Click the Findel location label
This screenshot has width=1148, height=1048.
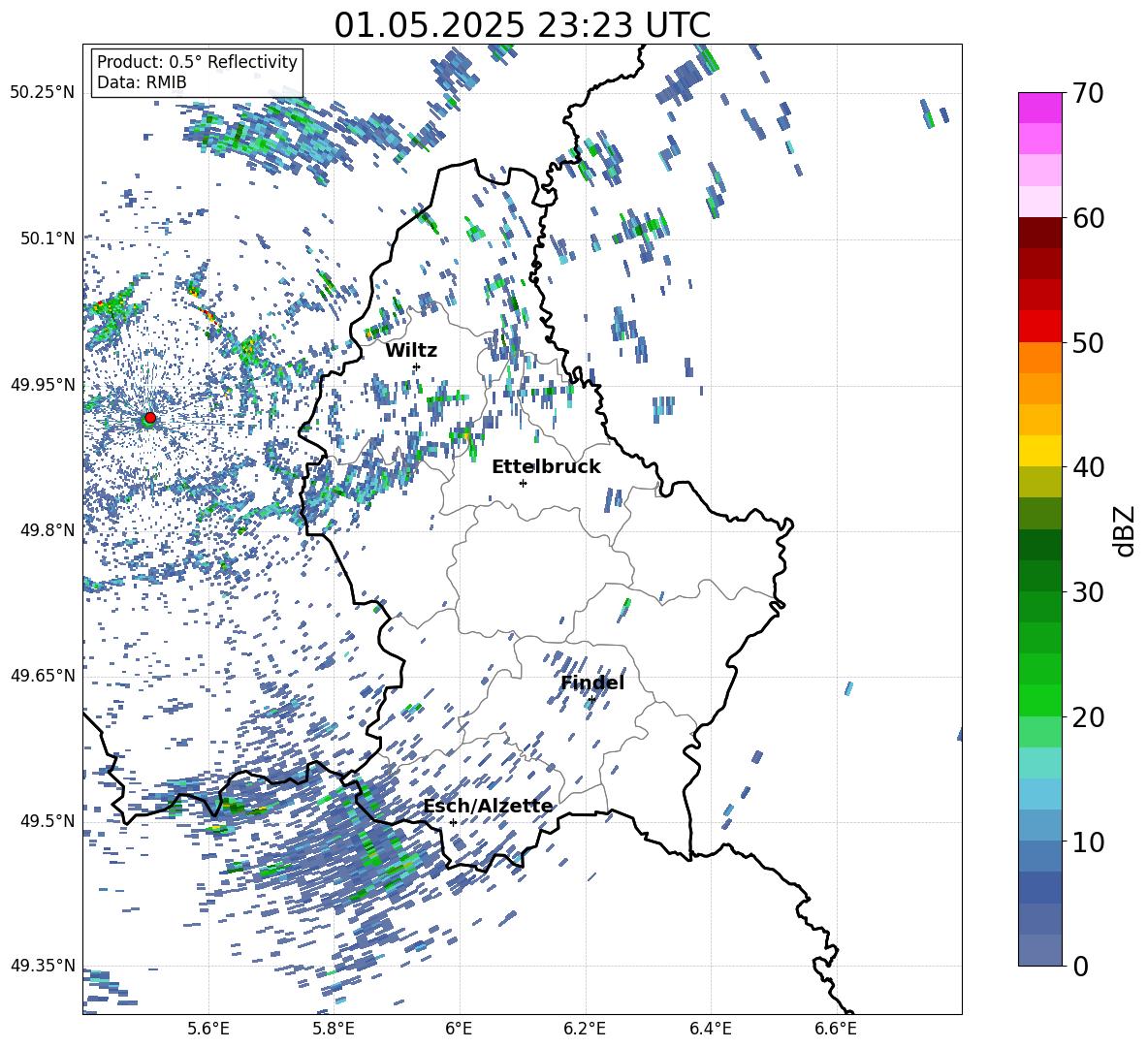tap(592, 683)
